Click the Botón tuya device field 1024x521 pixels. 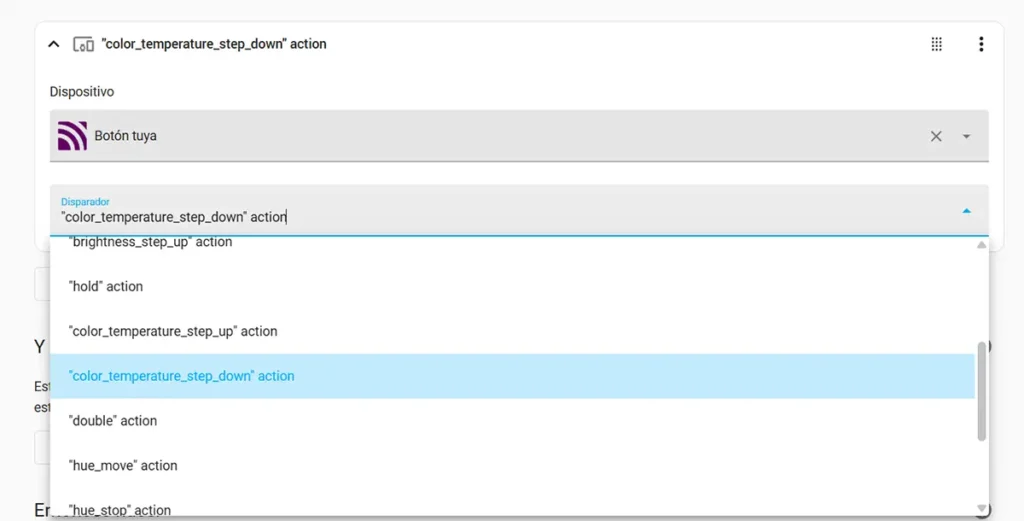coord(500,136)
